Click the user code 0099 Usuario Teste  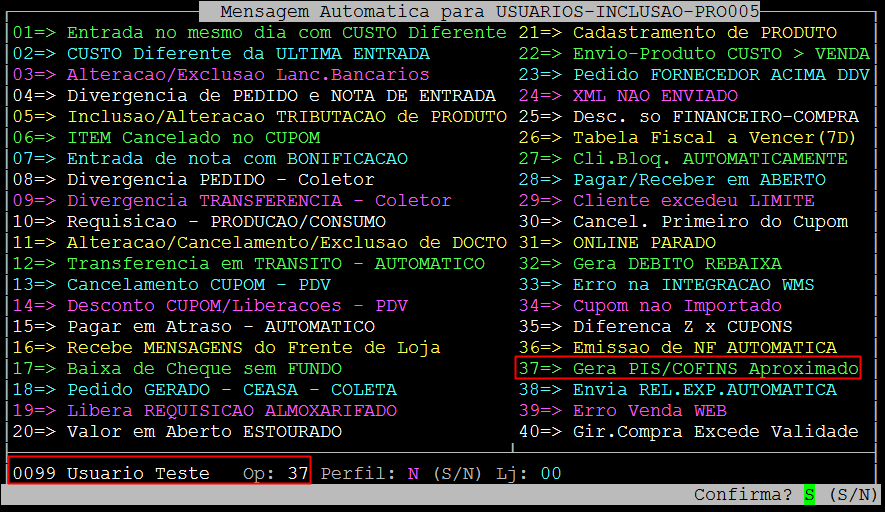coord(111,474)
